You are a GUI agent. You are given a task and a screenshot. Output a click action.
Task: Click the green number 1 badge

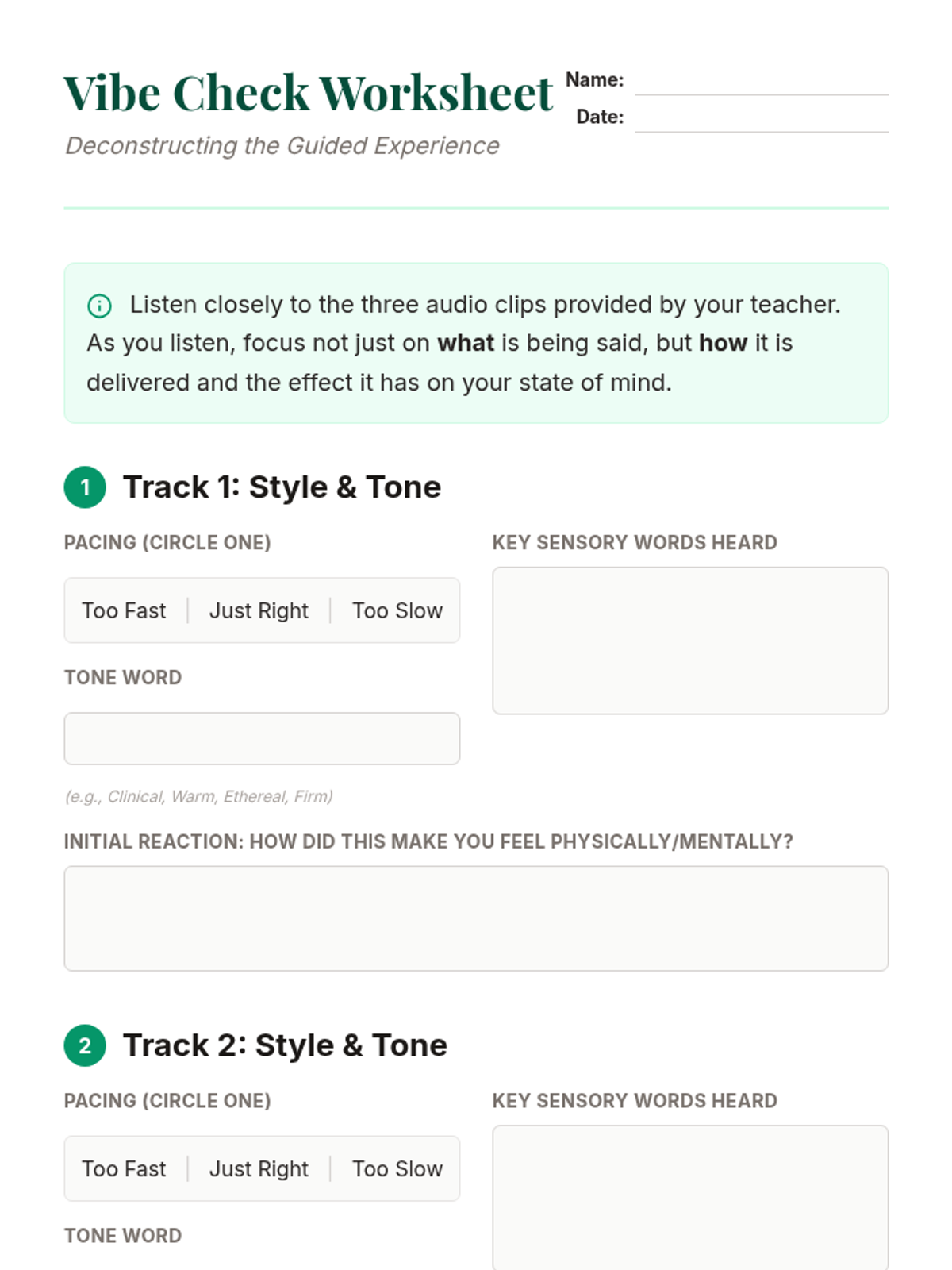pyautogui.click(x=85, y=487)
